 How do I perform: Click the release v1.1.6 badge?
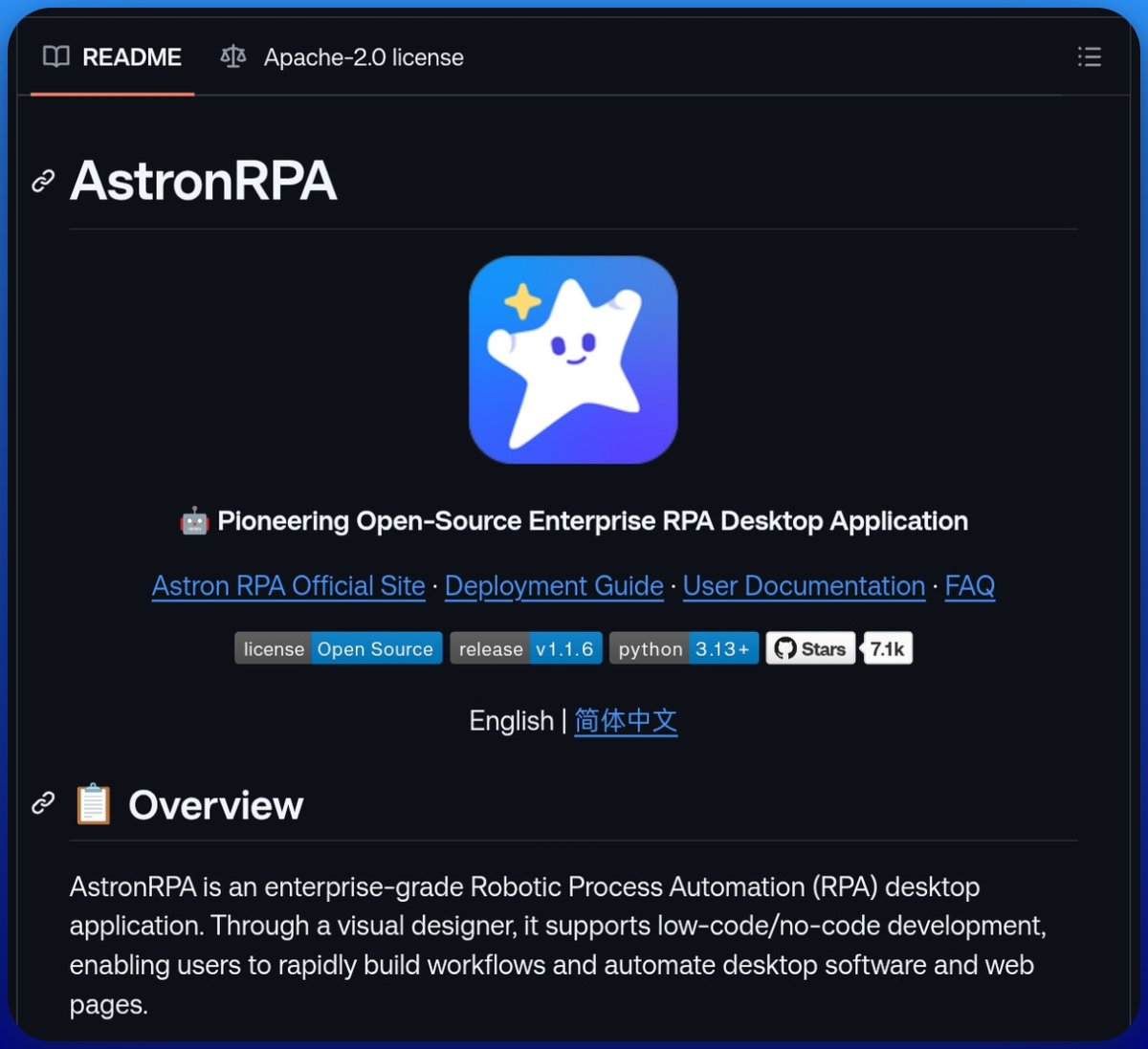tap(526, 648)
